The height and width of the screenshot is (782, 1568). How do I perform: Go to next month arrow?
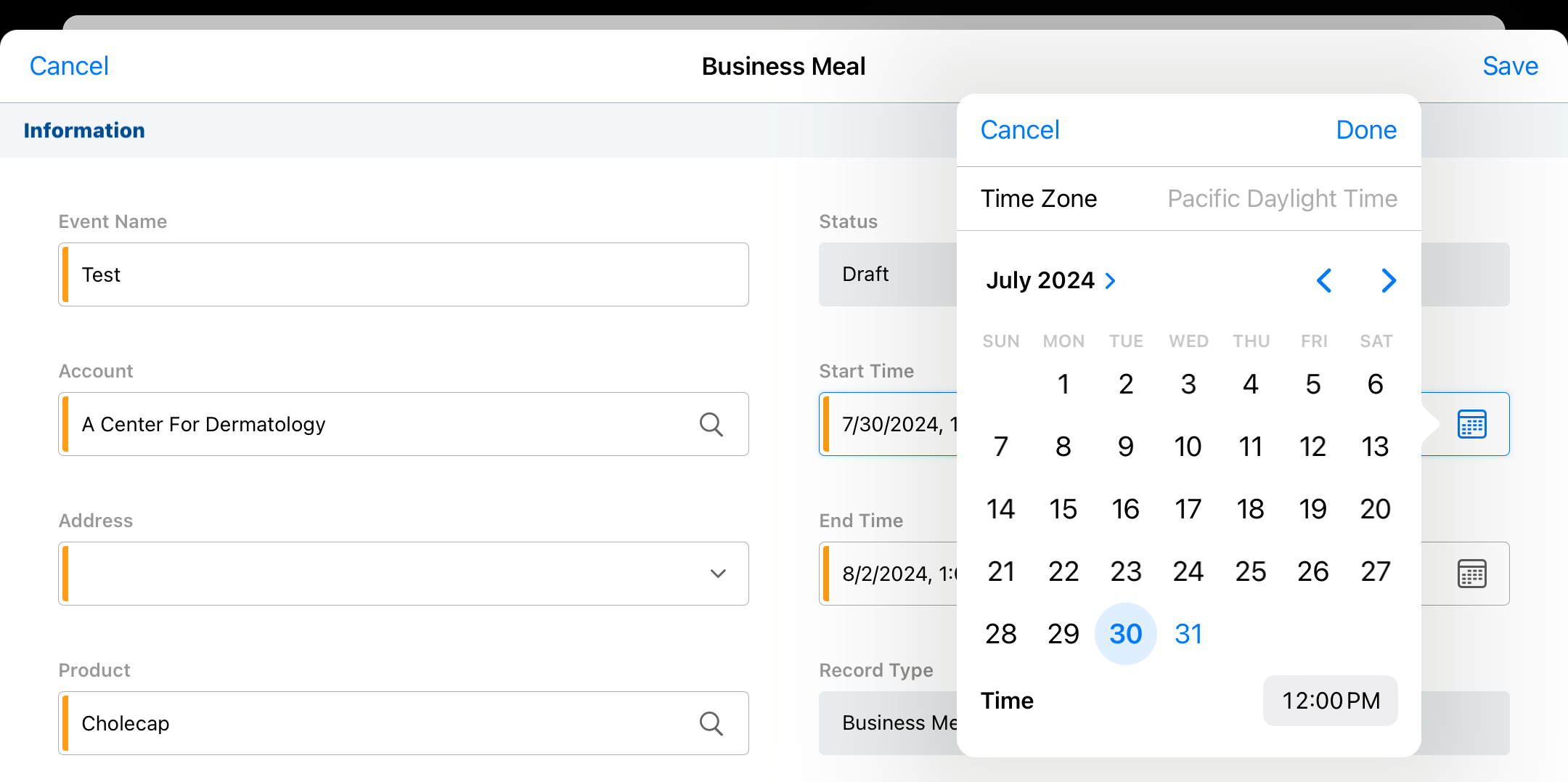tap(1388, 280)
